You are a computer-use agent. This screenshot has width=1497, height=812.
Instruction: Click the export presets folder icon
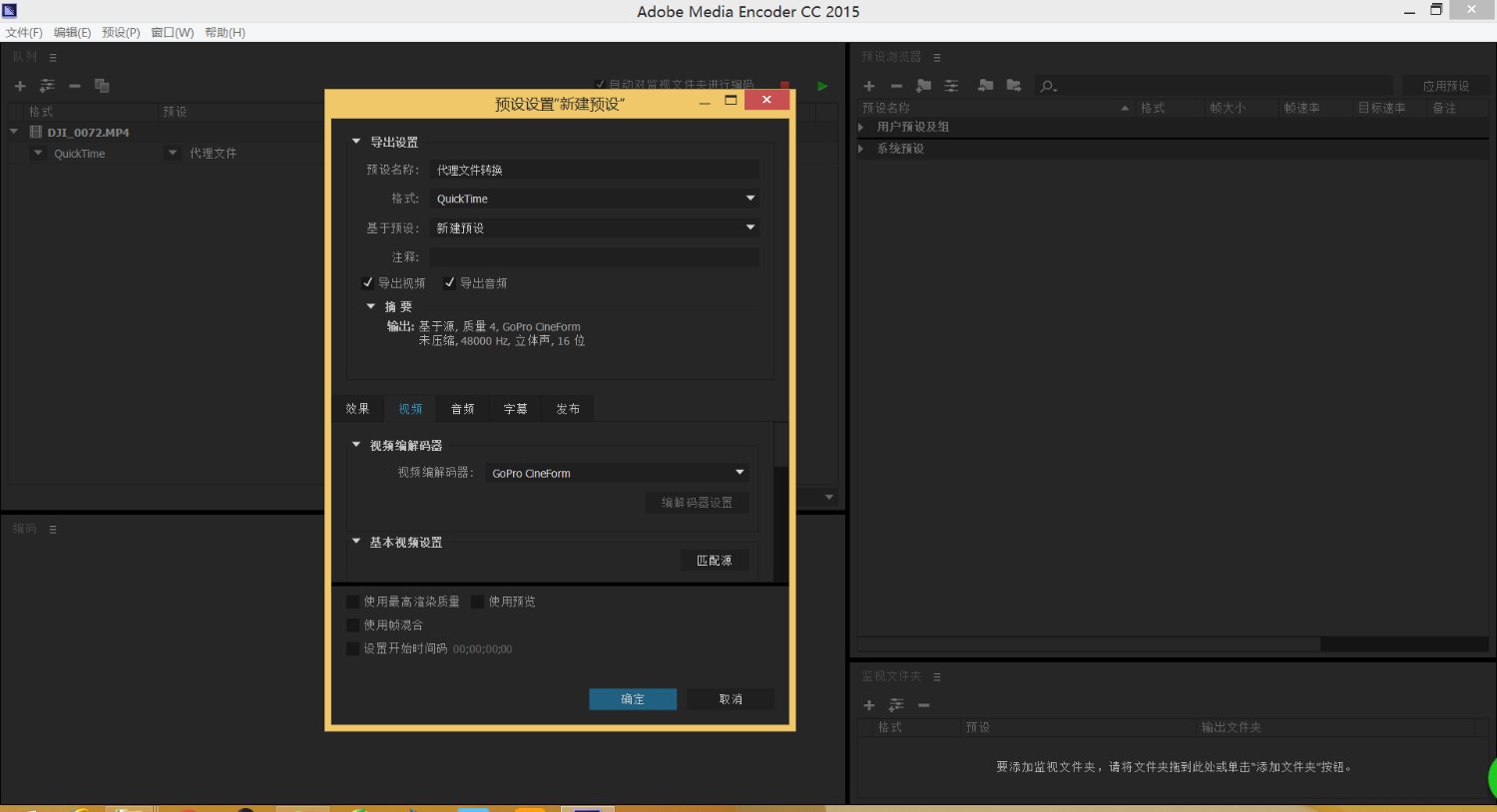1014,86
